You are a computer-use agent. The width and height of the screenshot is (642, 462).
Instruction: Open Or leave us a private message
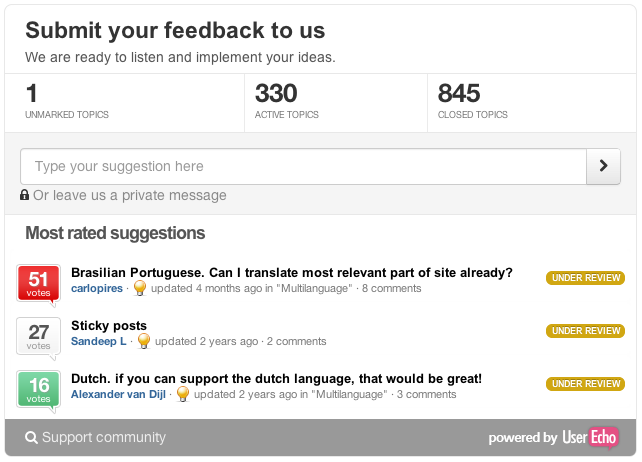[130, 195]
